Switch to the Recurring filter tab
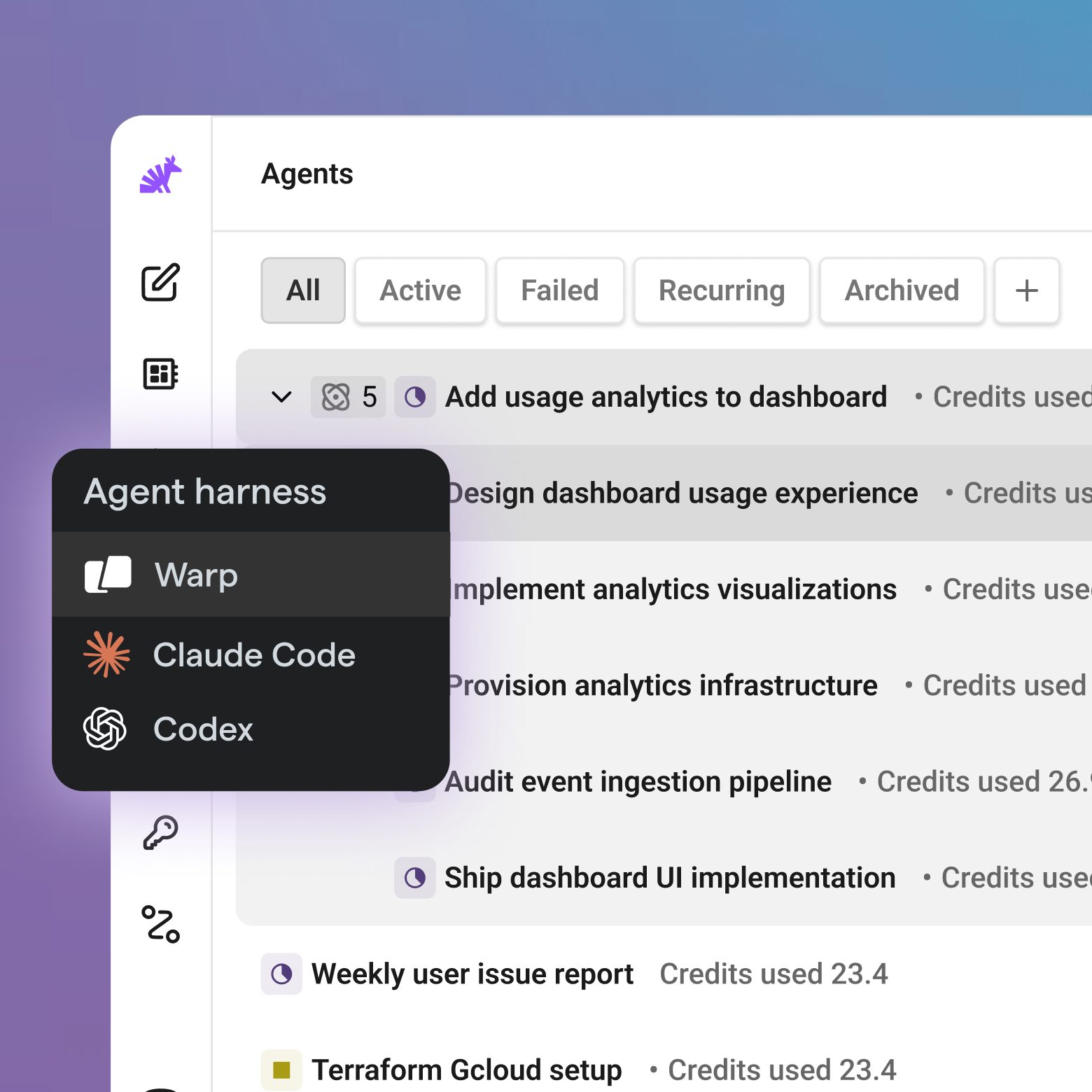The width and height of the screenshot is (1092, 1092). (722, 290)
